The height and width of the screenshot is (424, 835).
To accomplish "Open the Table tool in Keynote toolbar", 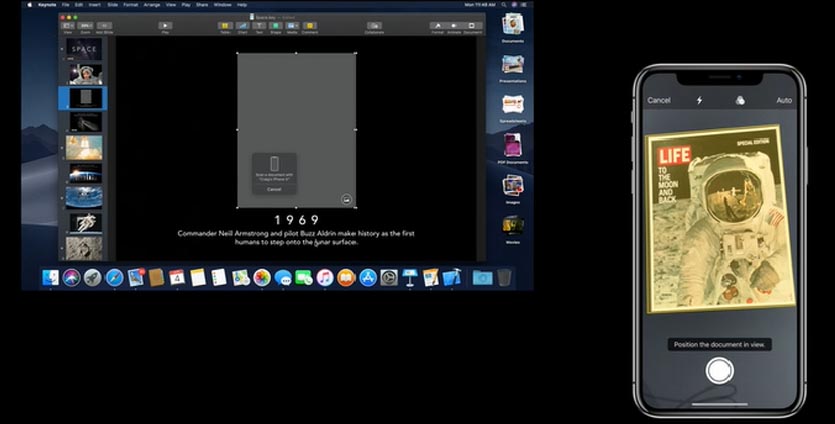I will (225, 26).
